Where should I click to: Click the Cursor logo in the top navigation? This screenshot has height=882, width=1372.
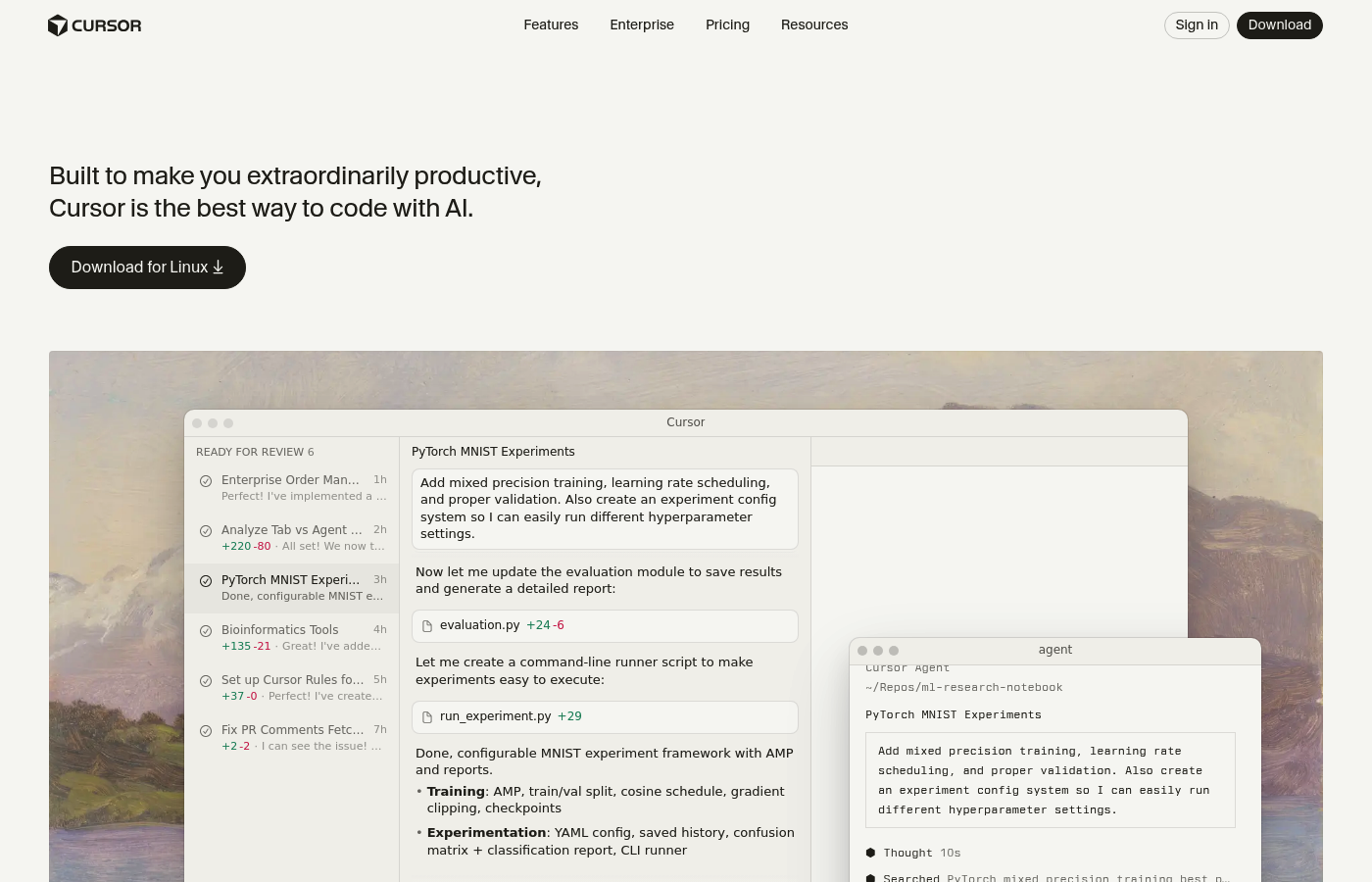(94, 25)
